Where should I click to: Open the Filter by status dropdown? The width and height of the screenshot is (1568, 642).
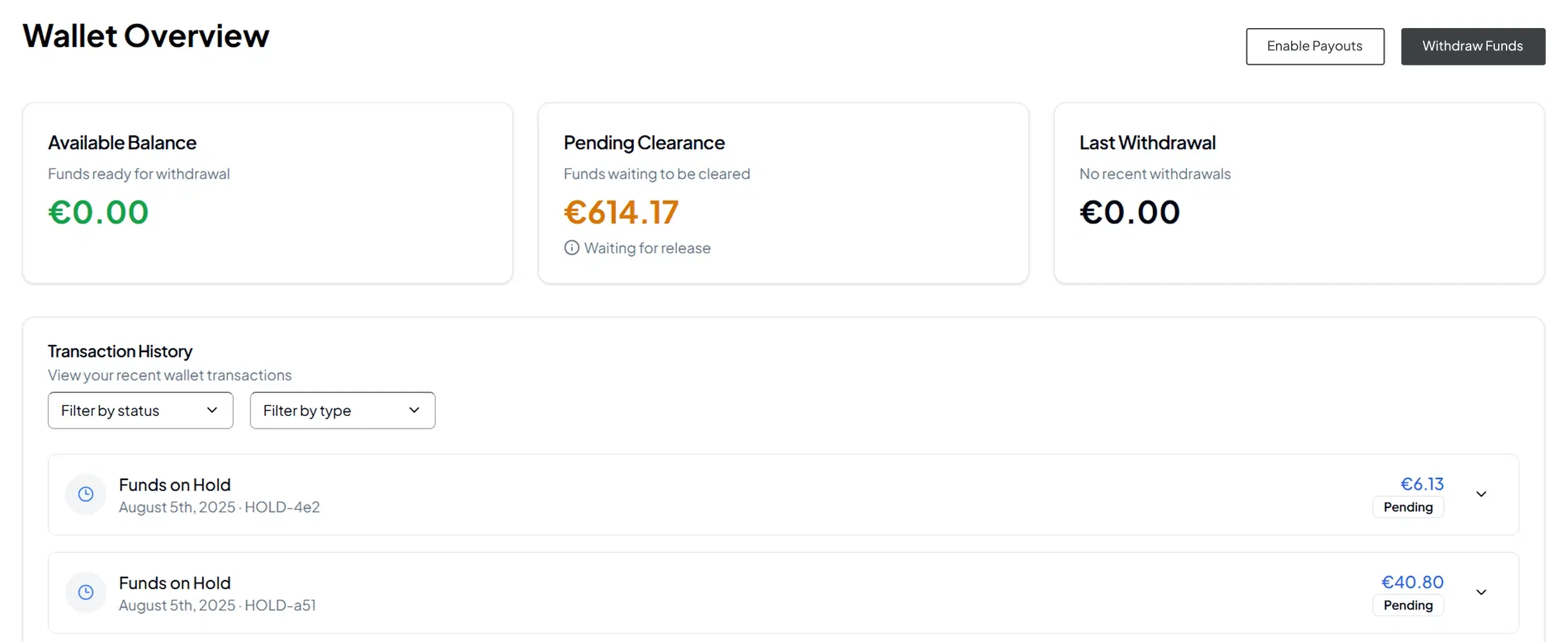pyautogui.click(x=140, y=410)
